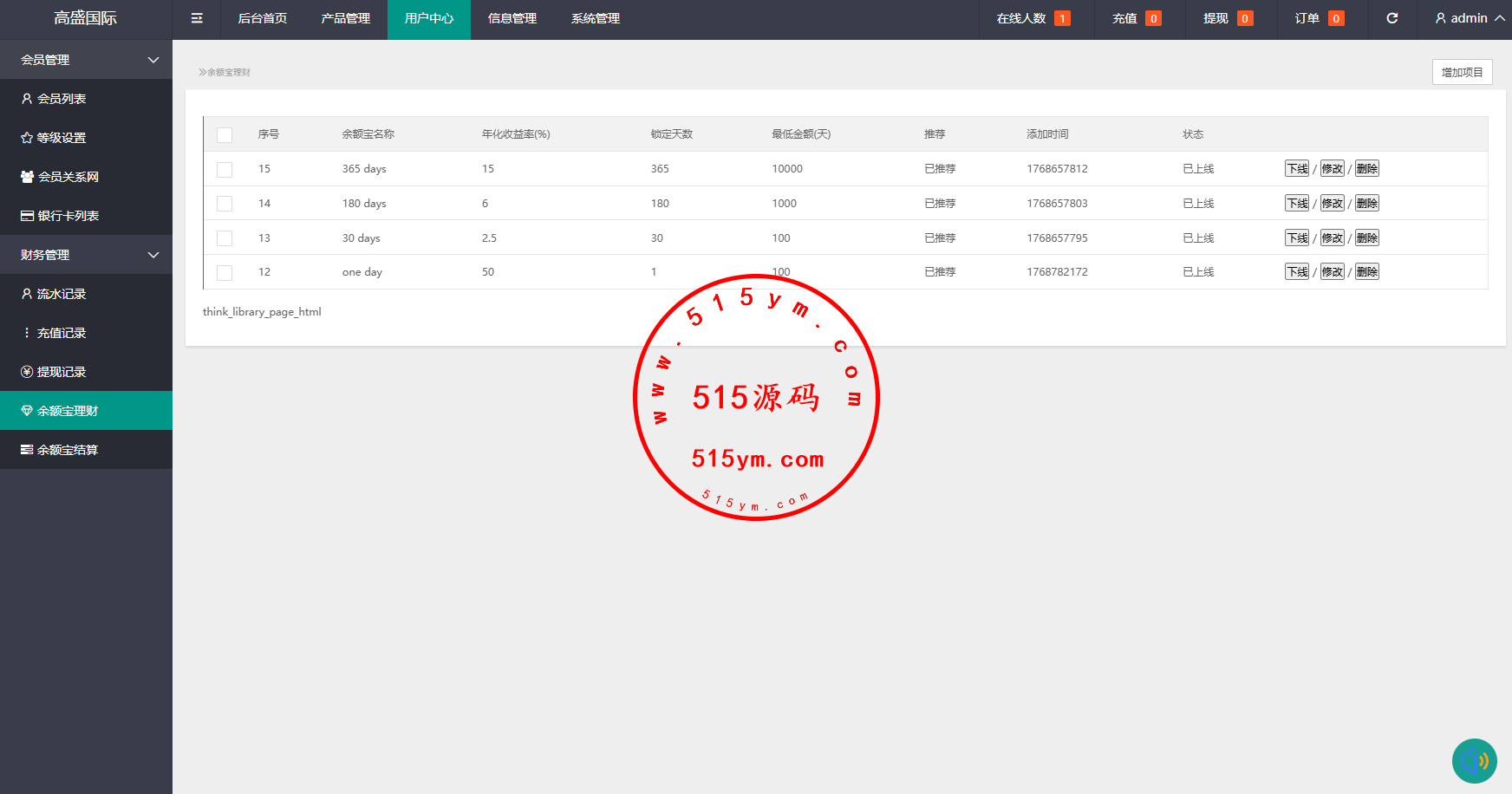
Task: Click the group icon beside 会员关系网
Action: [x=27, y=177]
